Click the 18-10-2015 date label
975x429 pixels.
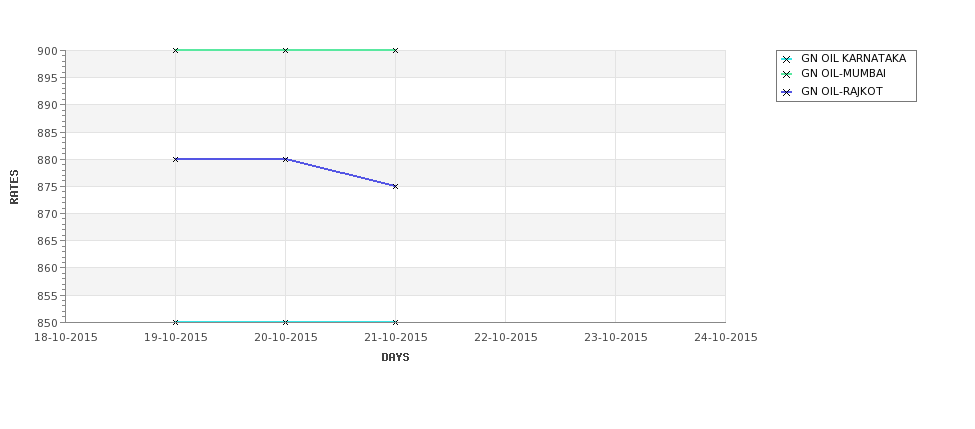coord(65,337)
